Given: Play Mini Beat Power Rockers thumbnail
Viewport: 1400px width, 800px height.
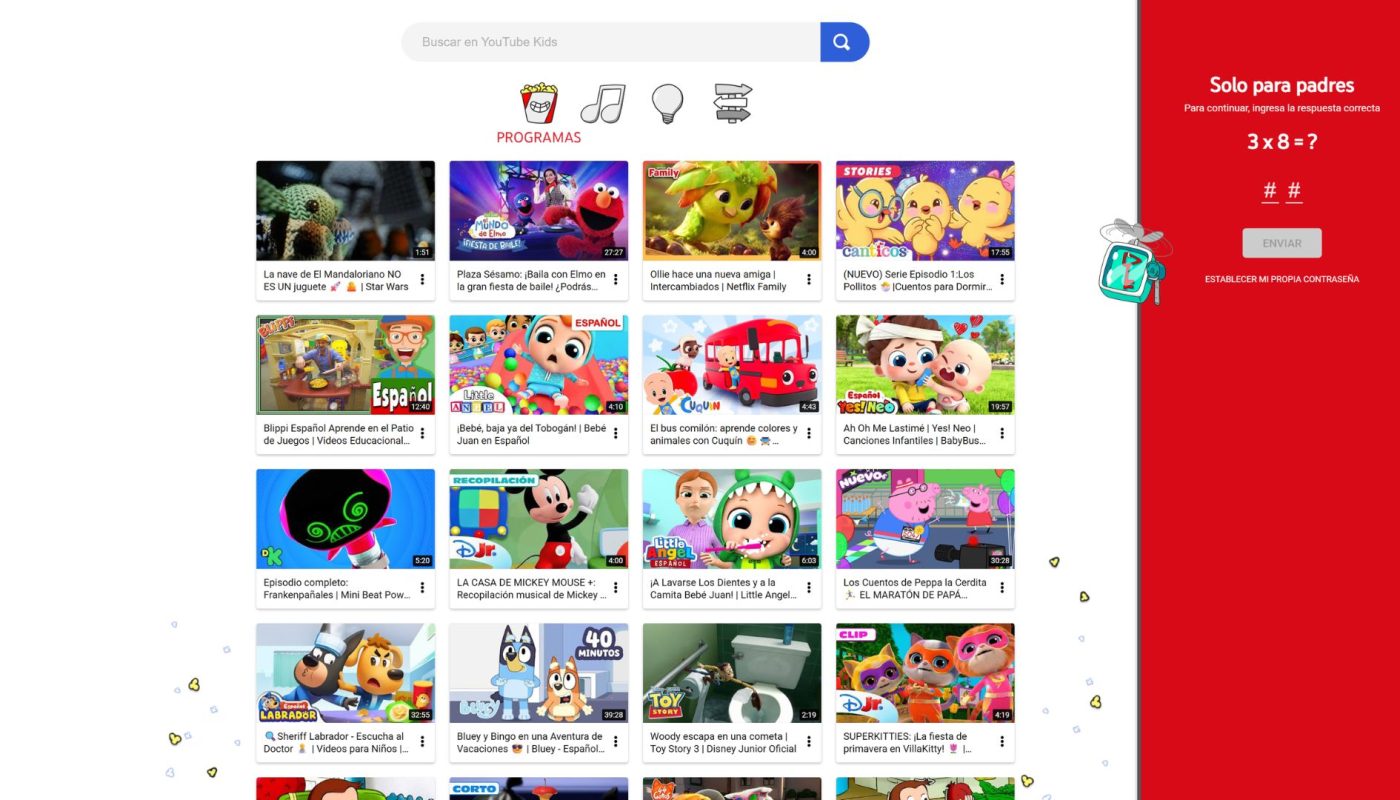Looking at the screenshot, I should click(x=345, y=519).
